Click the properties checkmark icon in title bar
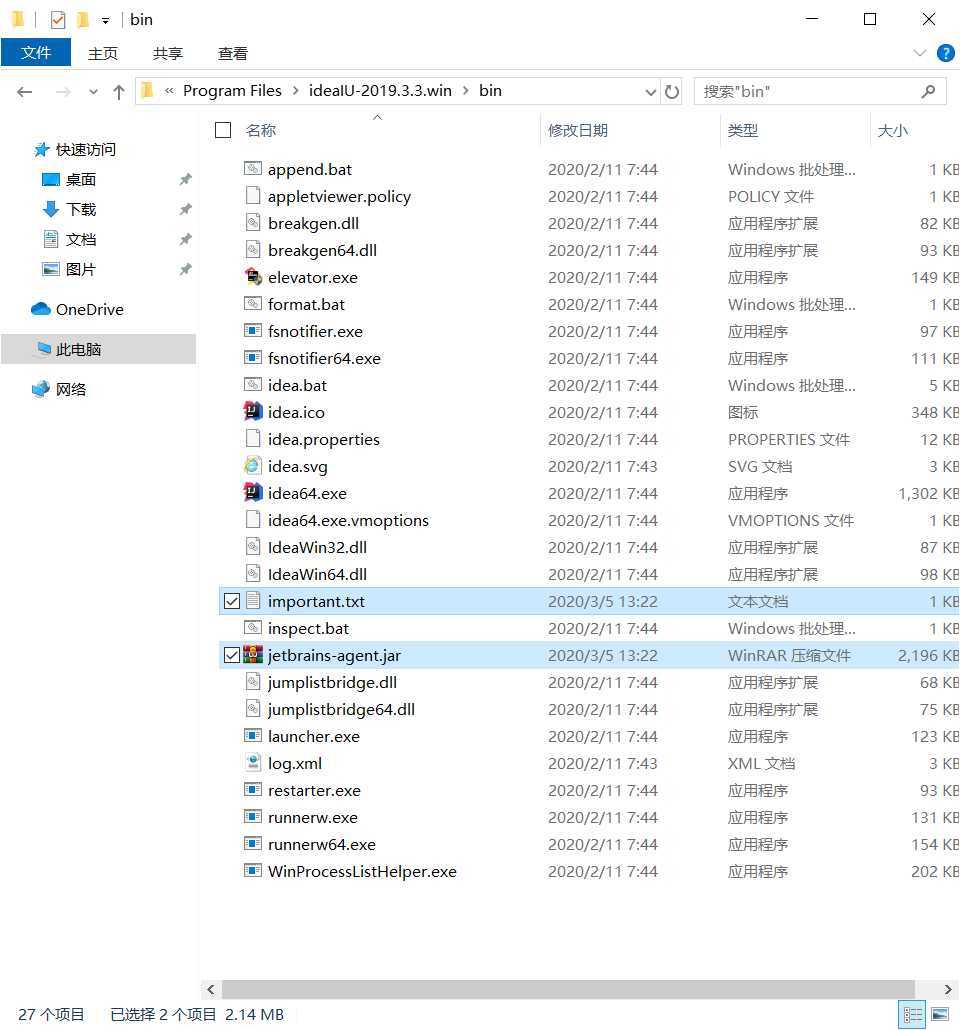The width and height of the screenshot is (960, 1030). 58,20
